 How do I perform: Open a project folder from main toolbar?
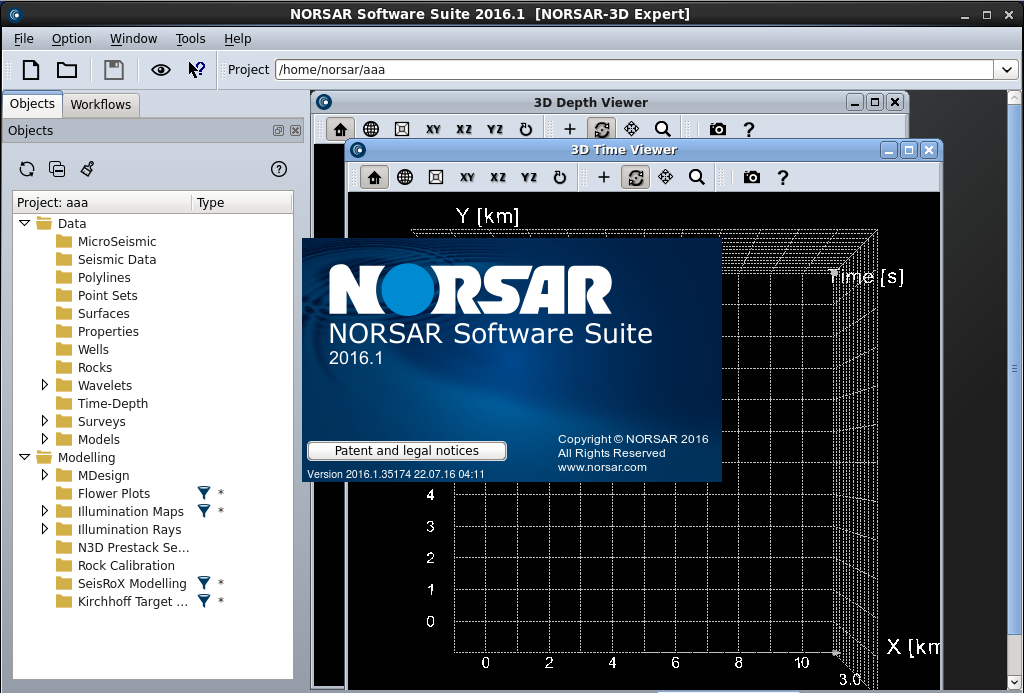click(67, 70)
